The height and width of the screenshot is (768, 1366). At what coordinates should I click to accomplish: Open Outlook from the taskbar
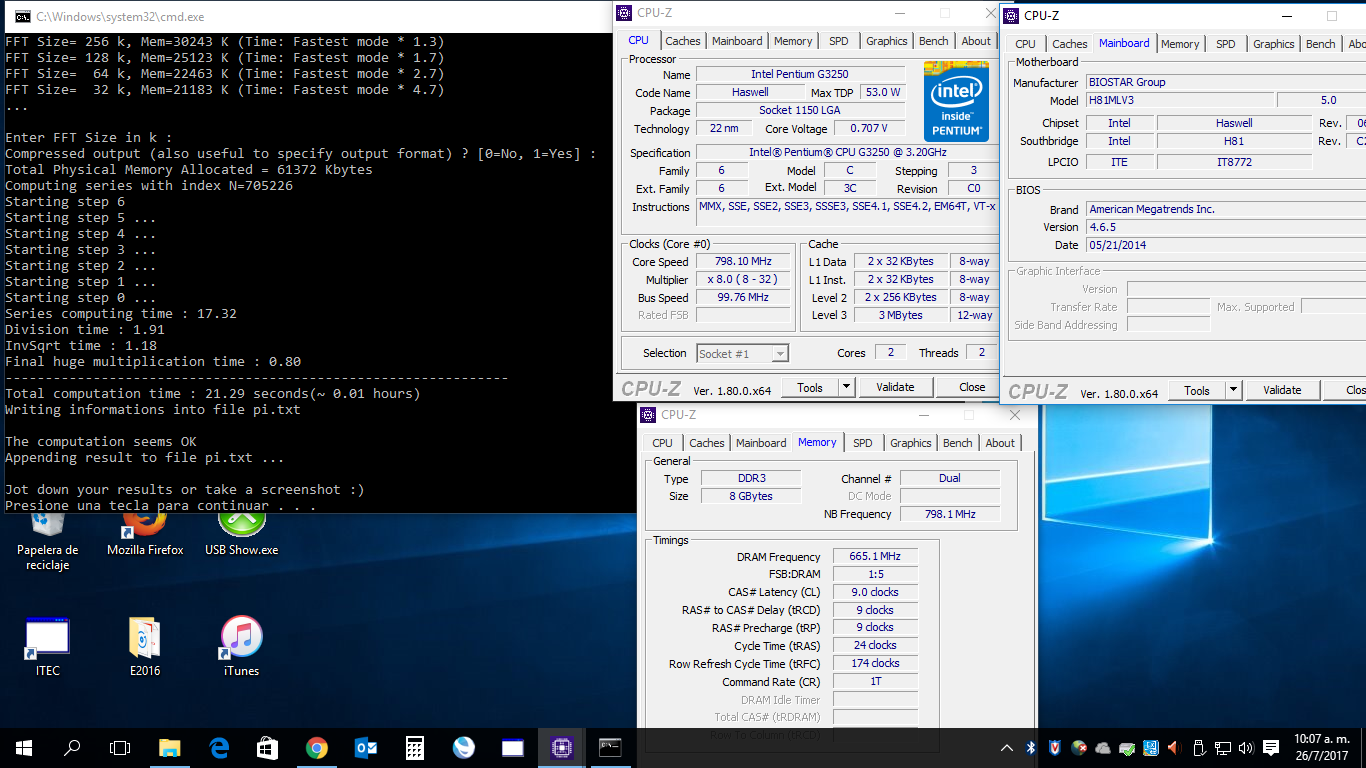365,748
